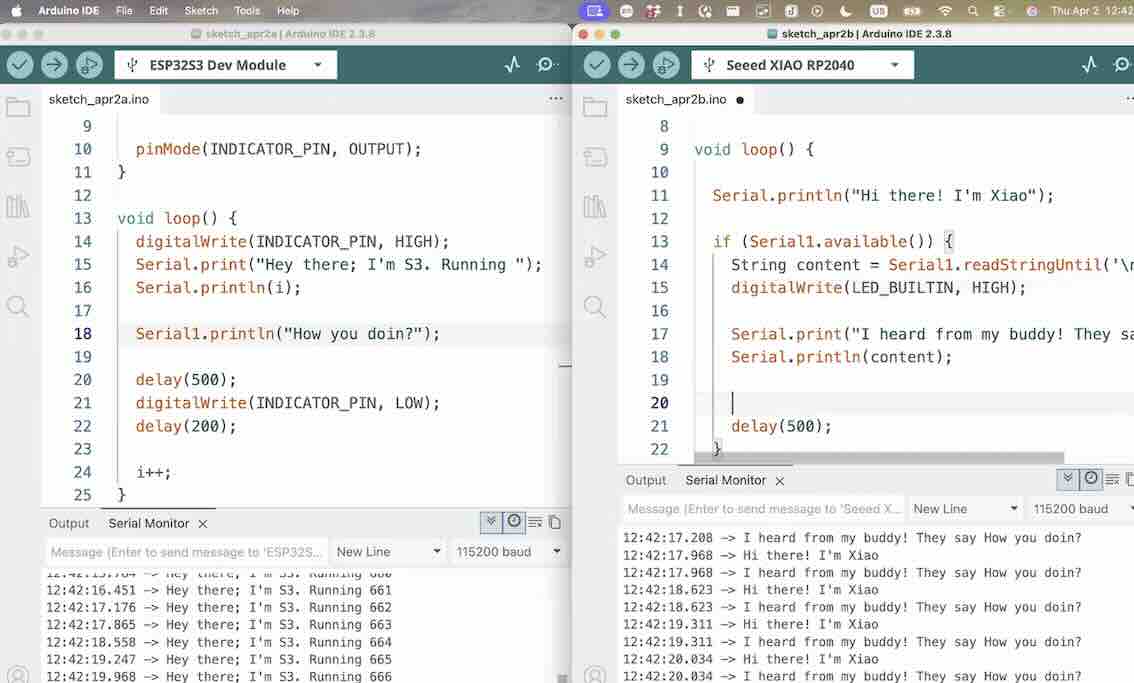Open New Line dropdown in right Serial Monitor
The image size is (1134, 683).
[x=965, y=509]
